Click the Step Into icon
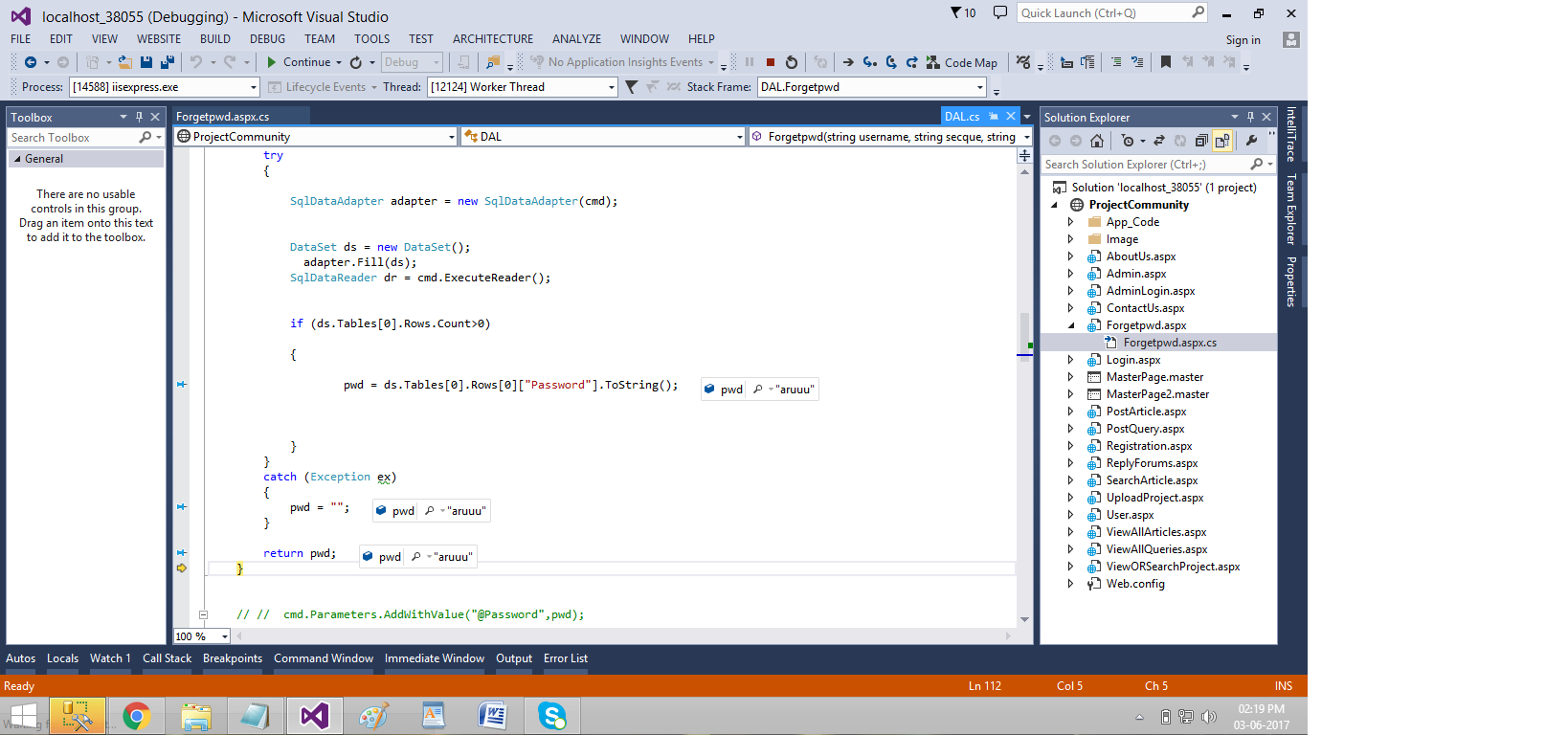This screenshot has width=1568, height=735. [869, 62]
